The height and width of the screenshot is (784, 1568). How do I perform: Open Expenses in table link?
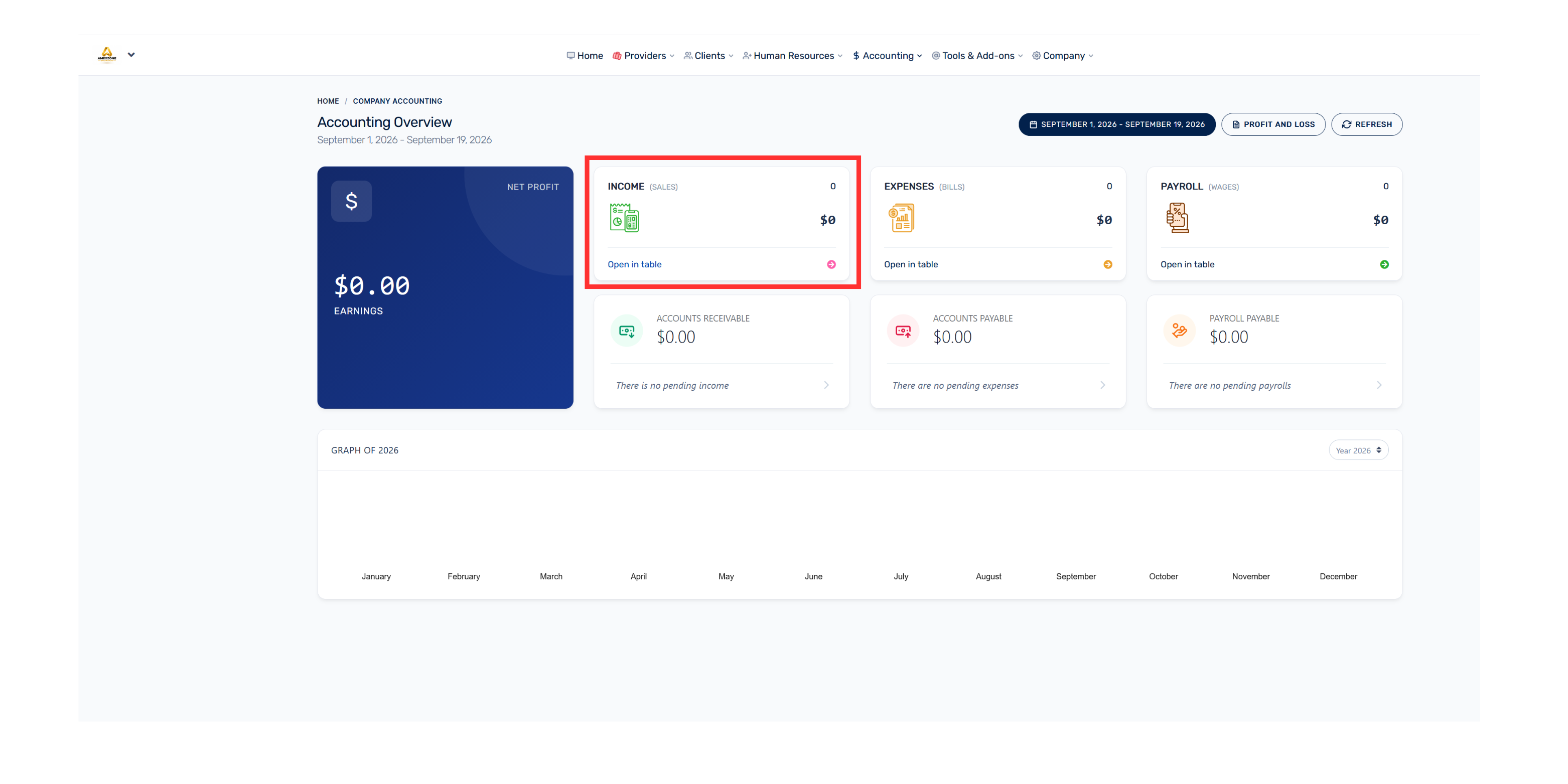911,264
